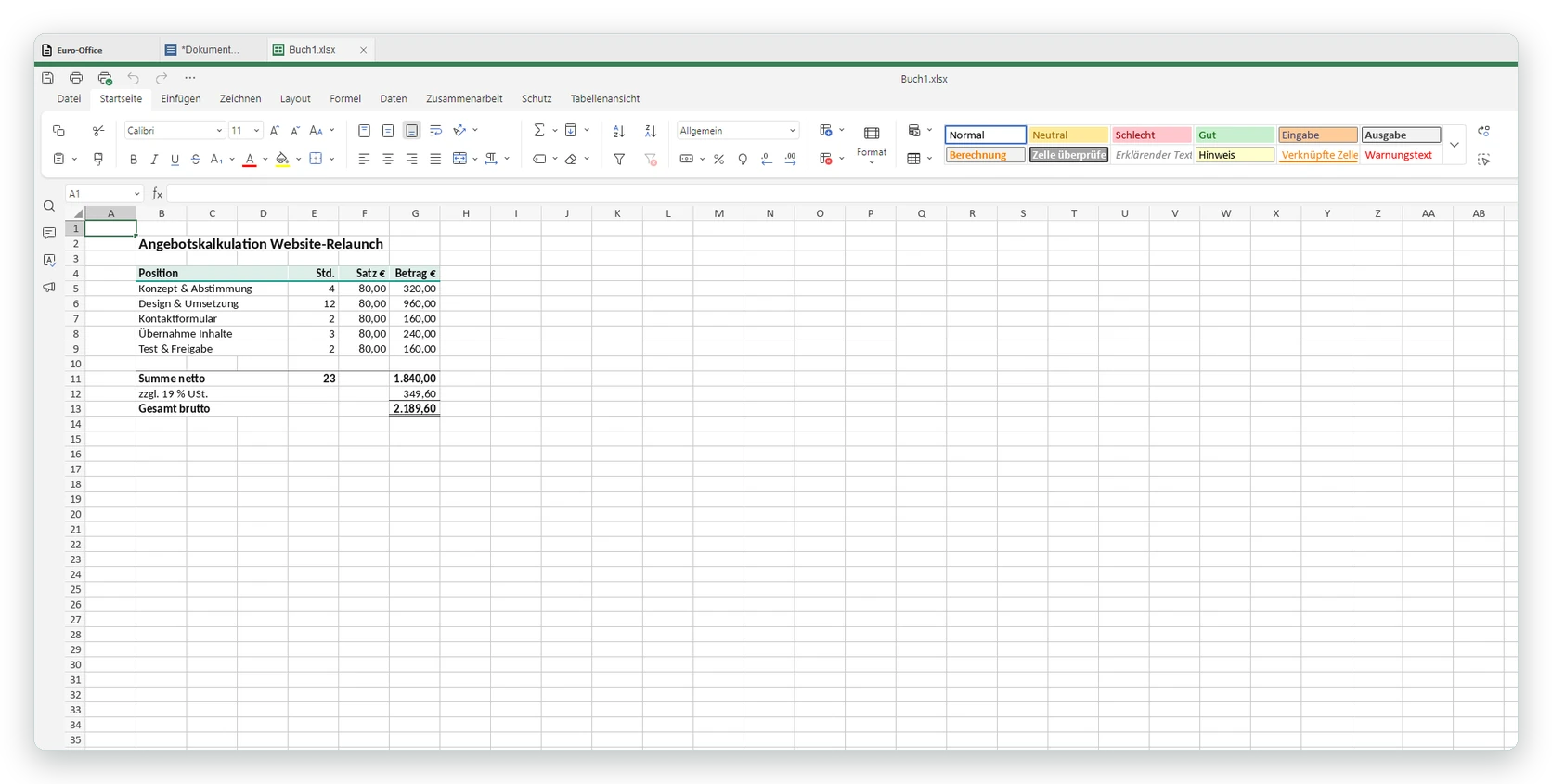Apply the Gut cell style
This screenshot has height=784, width=1552.
point(1235,135)
